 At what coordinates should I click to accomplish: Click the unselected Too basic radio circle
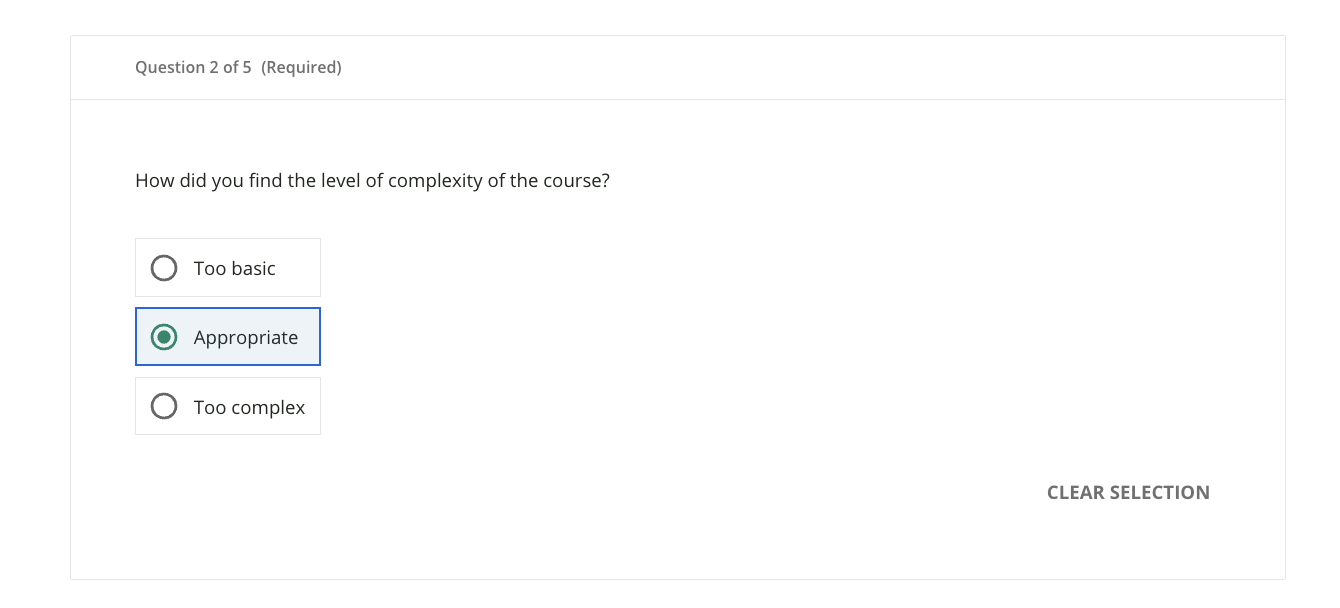coord(163,267)
